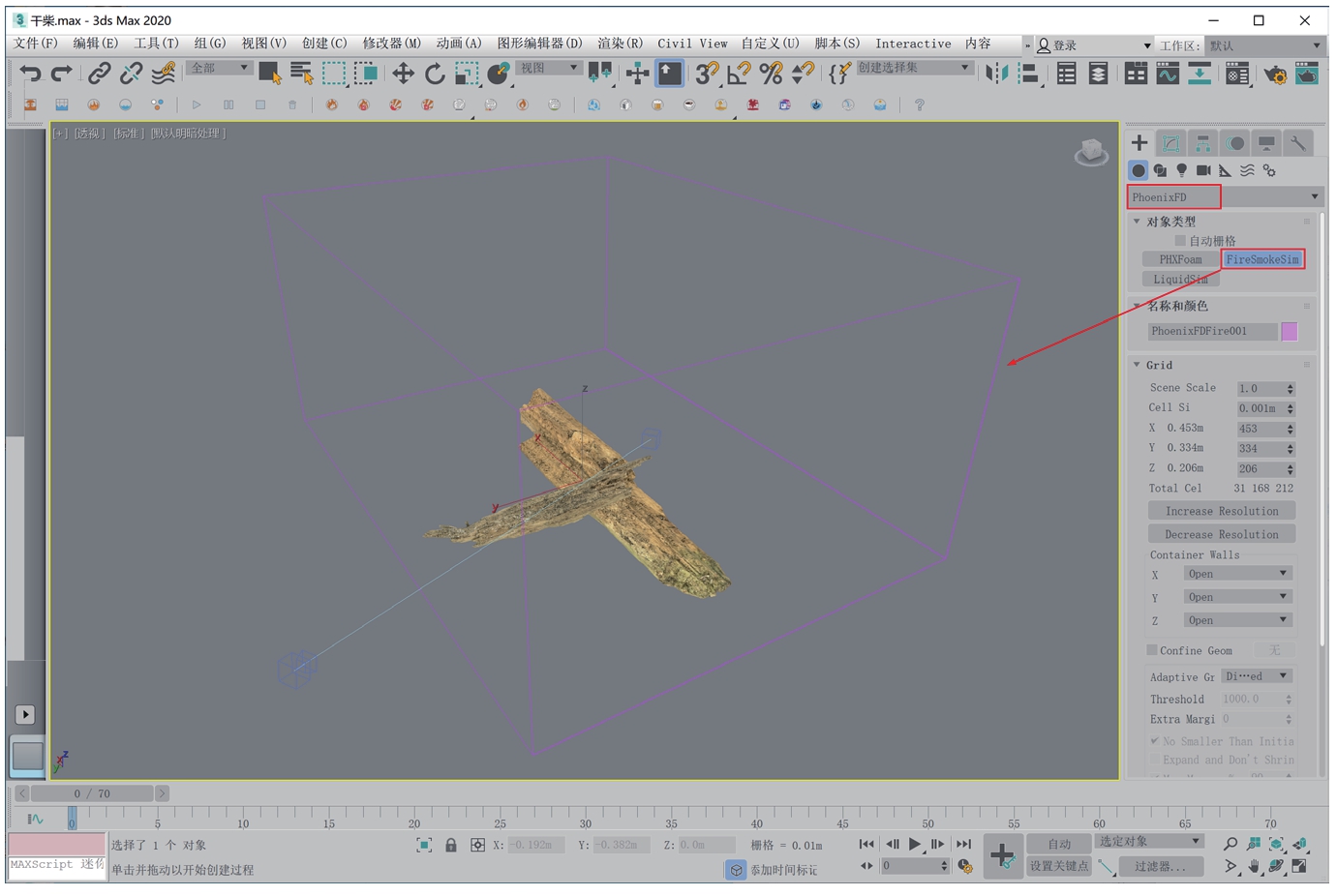Open the 修改器(M) menu
The image size is (1337, 896).
click(x=391, y=44)
